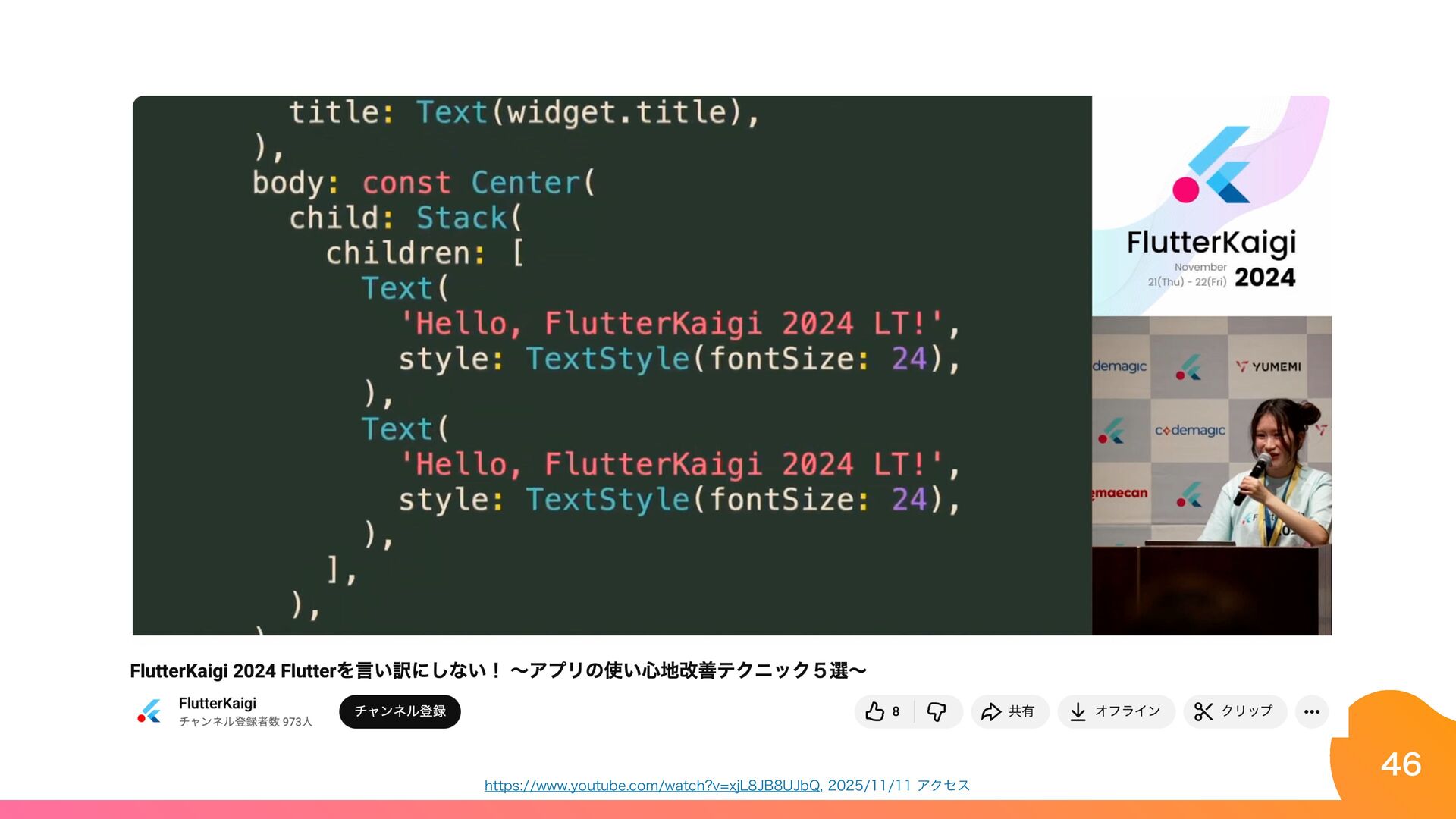Click the scissors clip icon
This screenshot has height=819, width=1456.
1203,711
